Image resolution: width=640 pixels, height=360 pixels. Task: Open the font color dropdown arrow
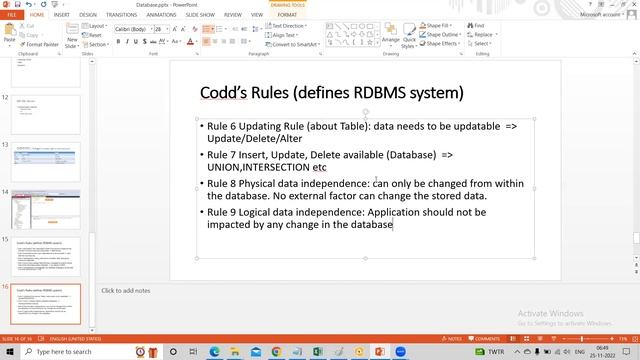point(196,42)
